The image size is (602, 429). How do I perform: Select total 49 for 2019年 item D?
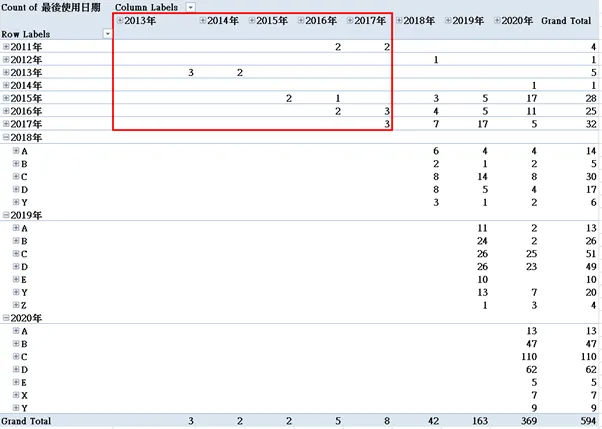pos(591,267)
